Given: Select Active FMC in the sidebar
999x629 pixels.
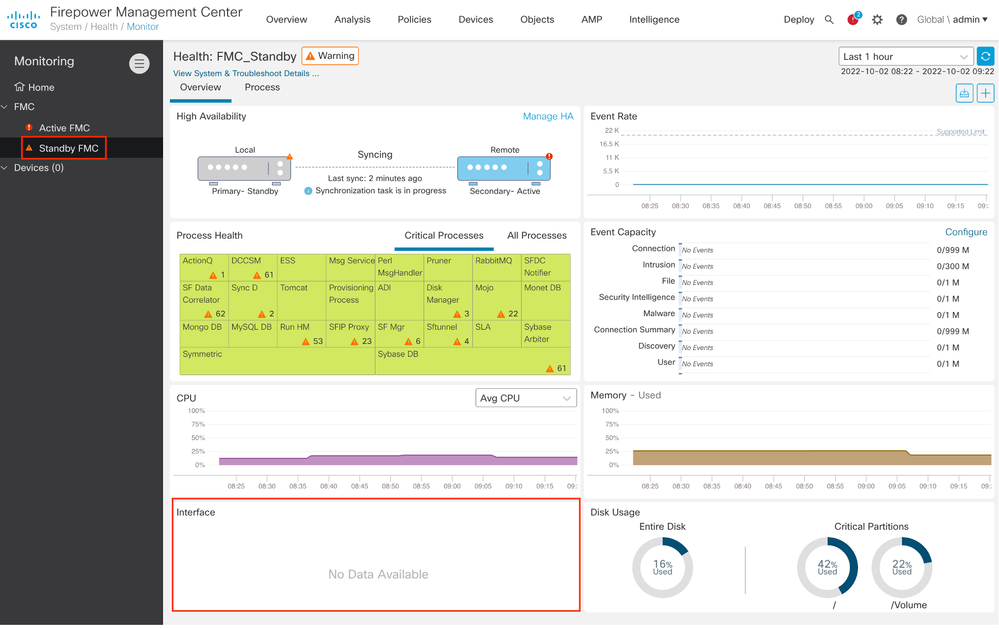Looking at the screenshot, I should click(64, 127).
